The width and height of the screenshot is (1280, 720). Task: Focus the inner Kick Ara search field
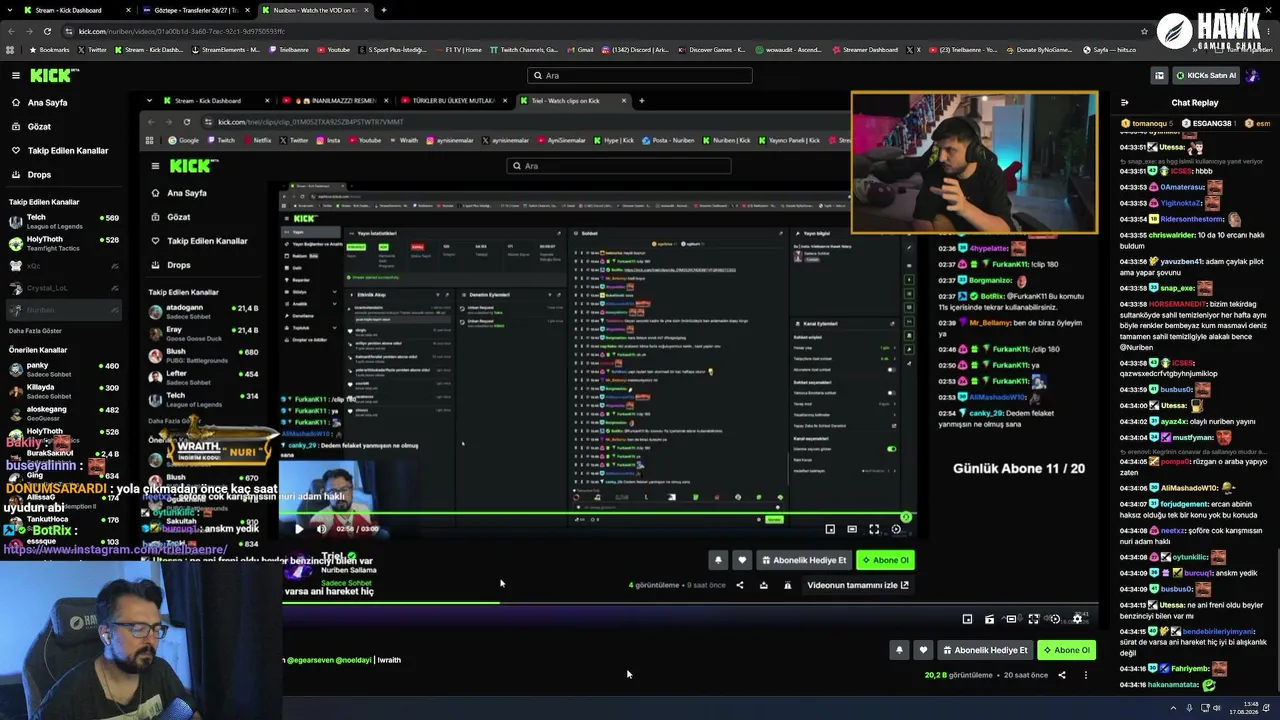tap(619, 166)
